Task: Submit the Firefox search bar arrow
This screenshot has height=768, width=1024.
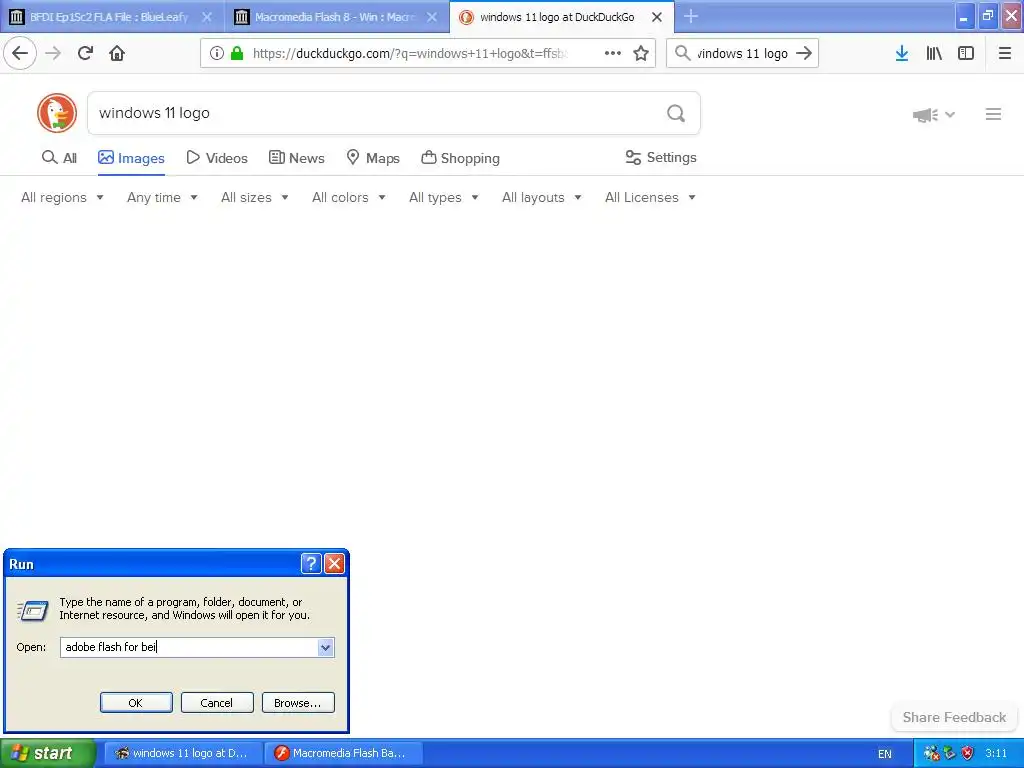Action: click(x=804, y=54)
